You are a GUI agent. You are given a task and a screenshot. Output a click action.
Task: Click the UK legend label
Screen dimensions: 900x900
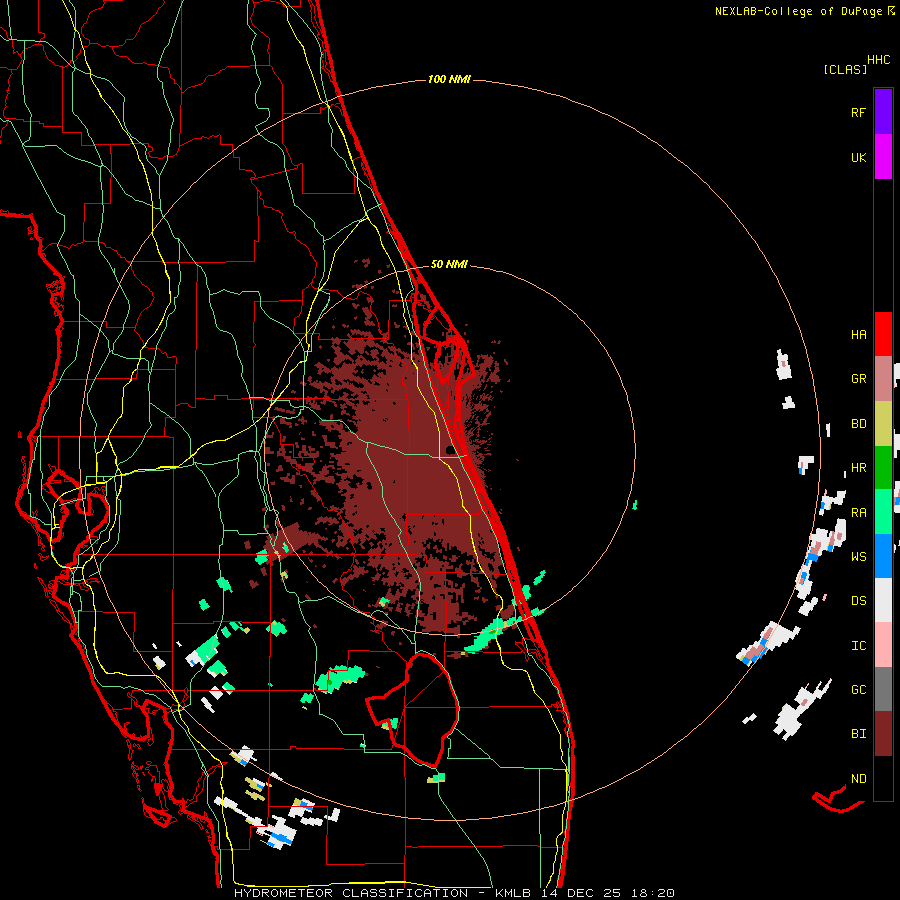click(858, 157)
